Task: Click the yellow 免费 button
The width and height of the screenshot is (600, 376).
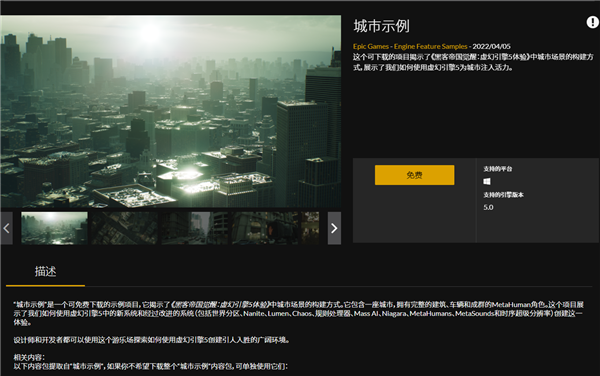Action: coord(414,175)
